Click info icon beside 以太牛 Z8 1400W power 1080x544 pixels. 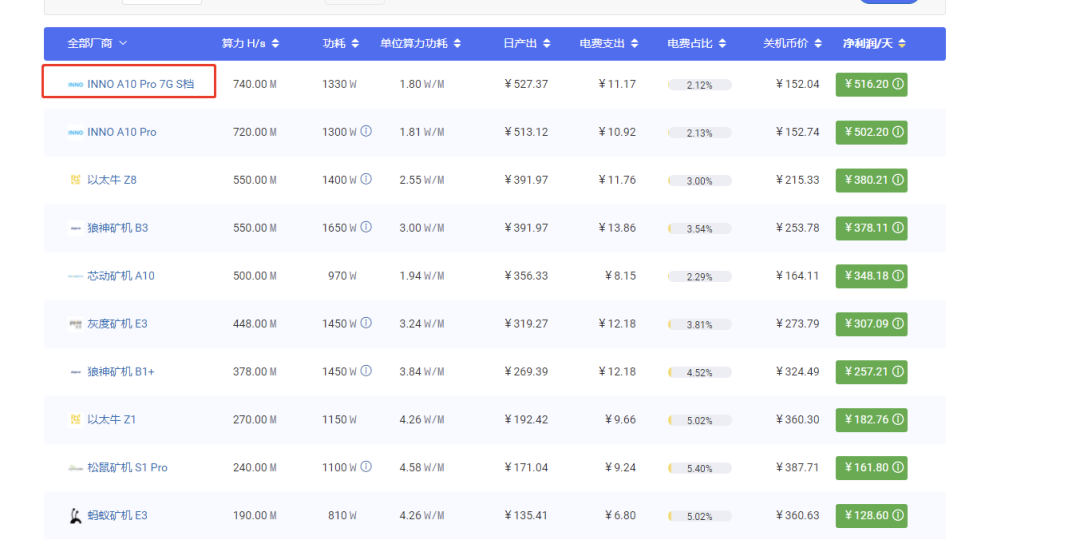tap(366, 179)
